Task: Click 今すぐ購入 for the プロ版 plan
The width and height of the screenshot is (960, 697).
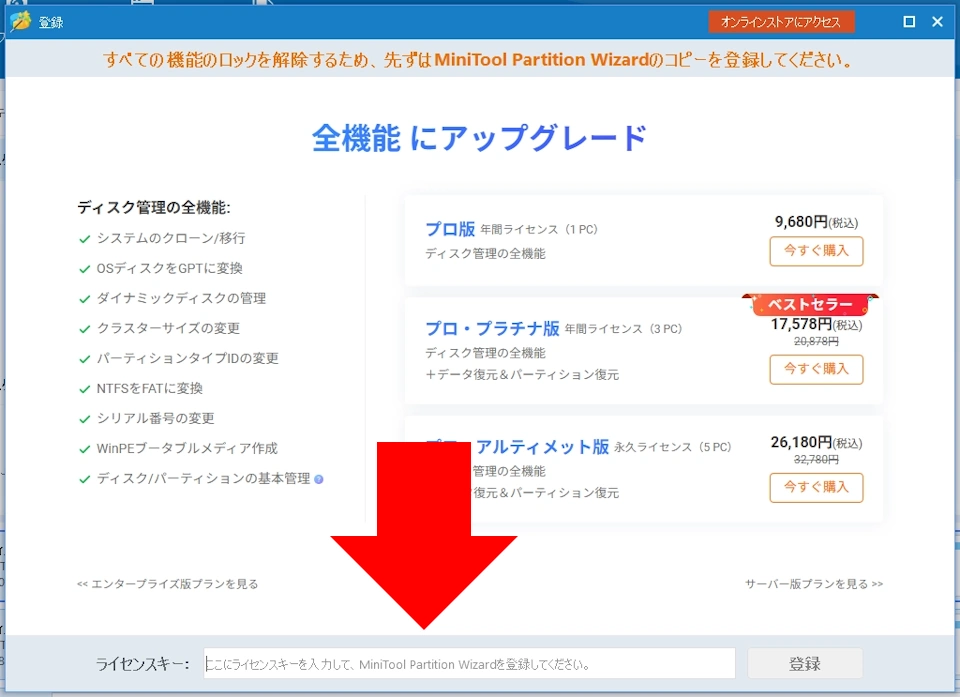Action: pyautogui.click(x=816, y=251)
